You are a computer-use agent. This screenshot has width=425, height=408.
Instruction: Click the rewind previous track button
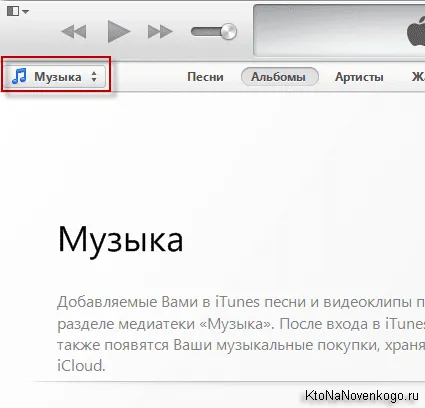click(x=74, y=32)
